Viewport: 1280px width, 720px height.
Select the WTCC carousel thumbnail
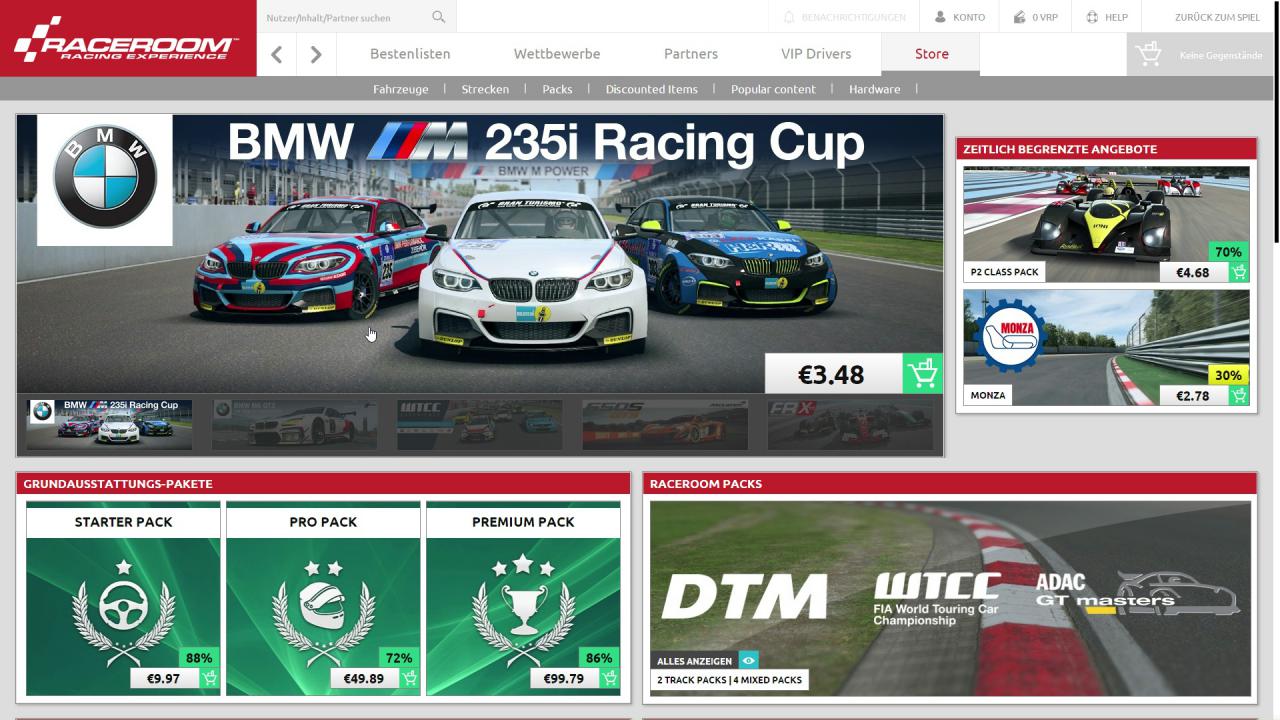pos(480,425)
